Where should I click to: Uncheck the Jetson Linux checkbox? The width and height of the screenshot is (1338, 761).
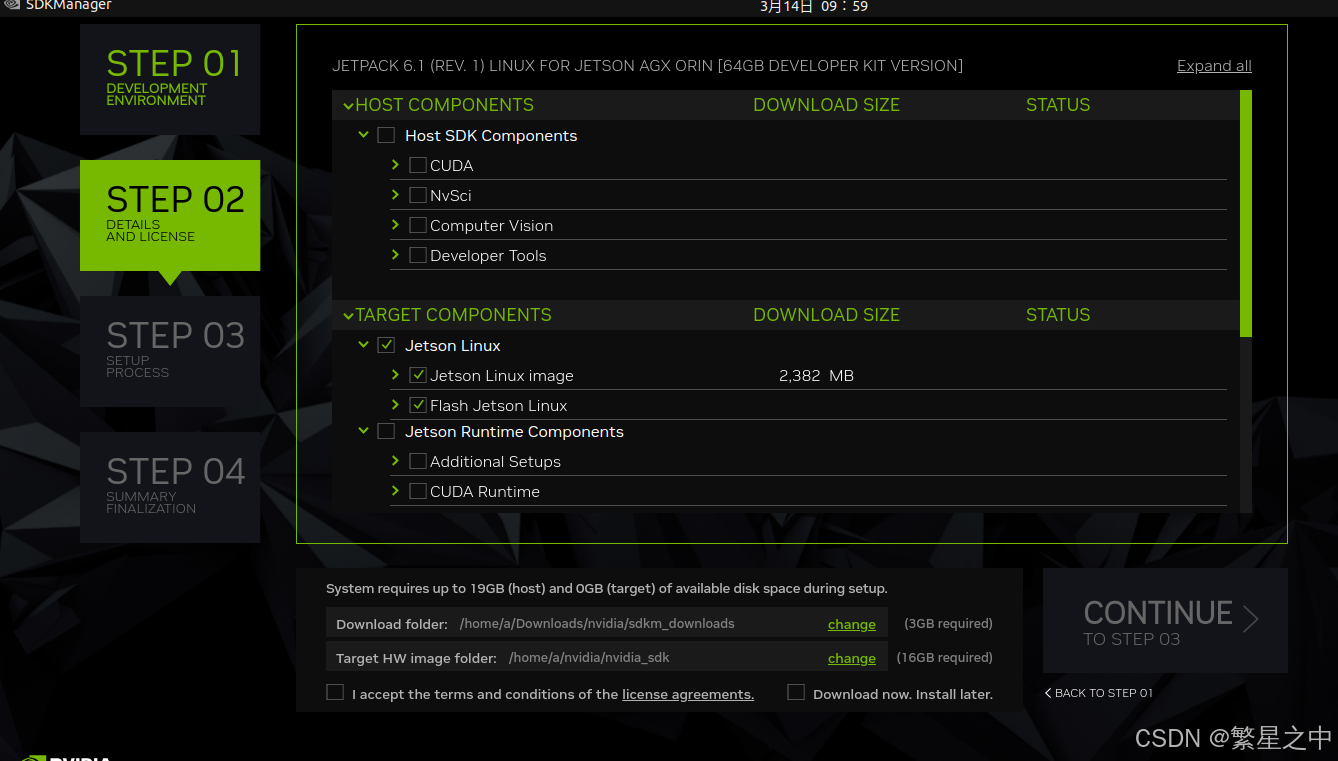coord(386,345)
